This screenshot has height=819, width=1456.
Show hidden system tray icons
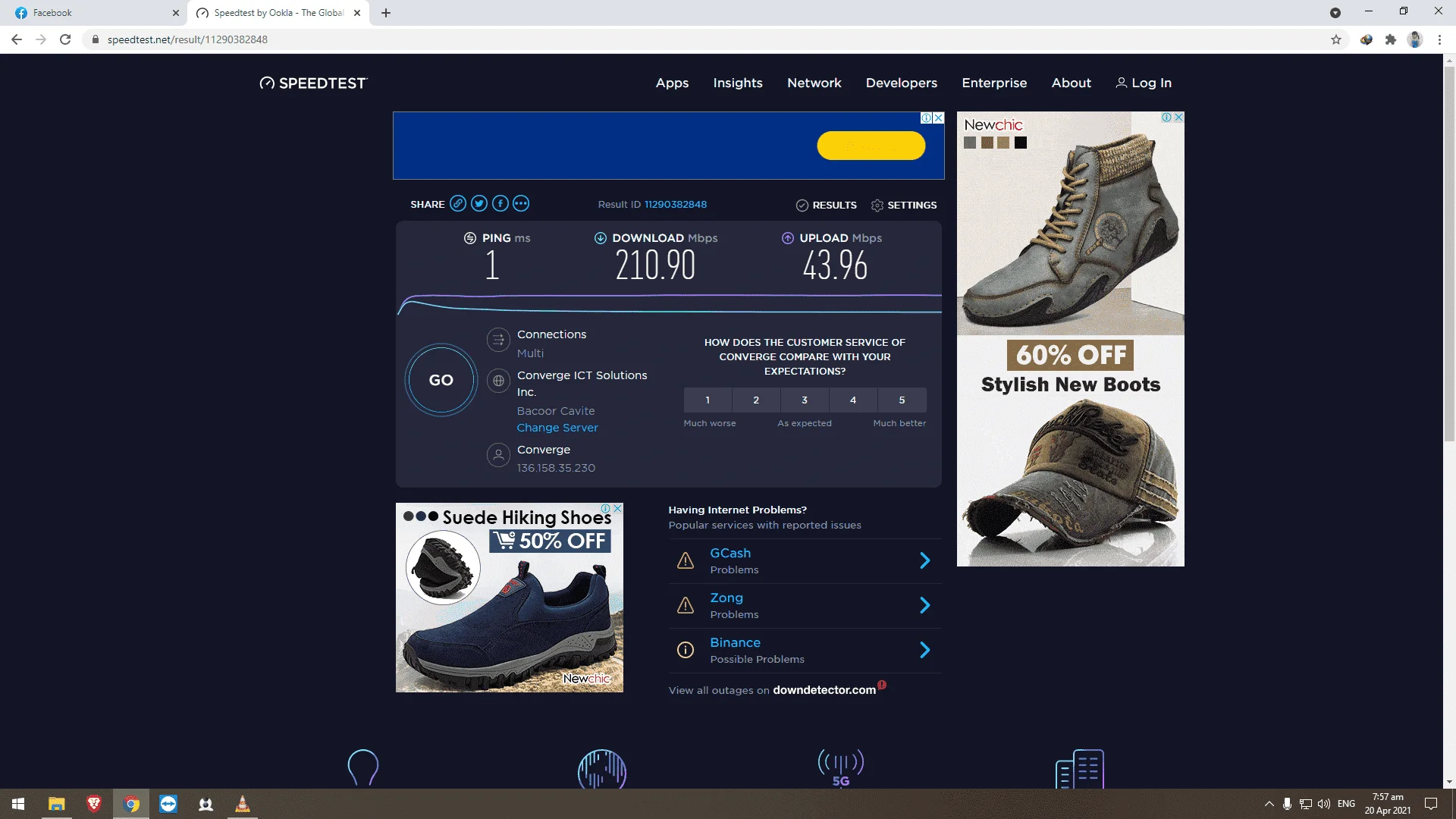[1269, 804]
